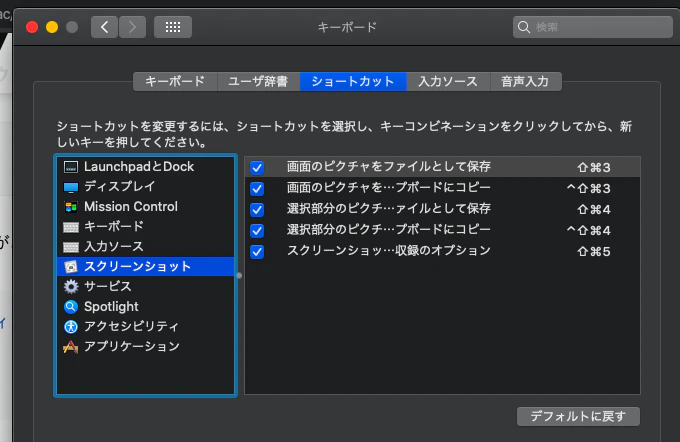Screen dimensions: 680x442
Task: Select the LaunchpadとDock icon in sidebar
Action: point(71,167)
